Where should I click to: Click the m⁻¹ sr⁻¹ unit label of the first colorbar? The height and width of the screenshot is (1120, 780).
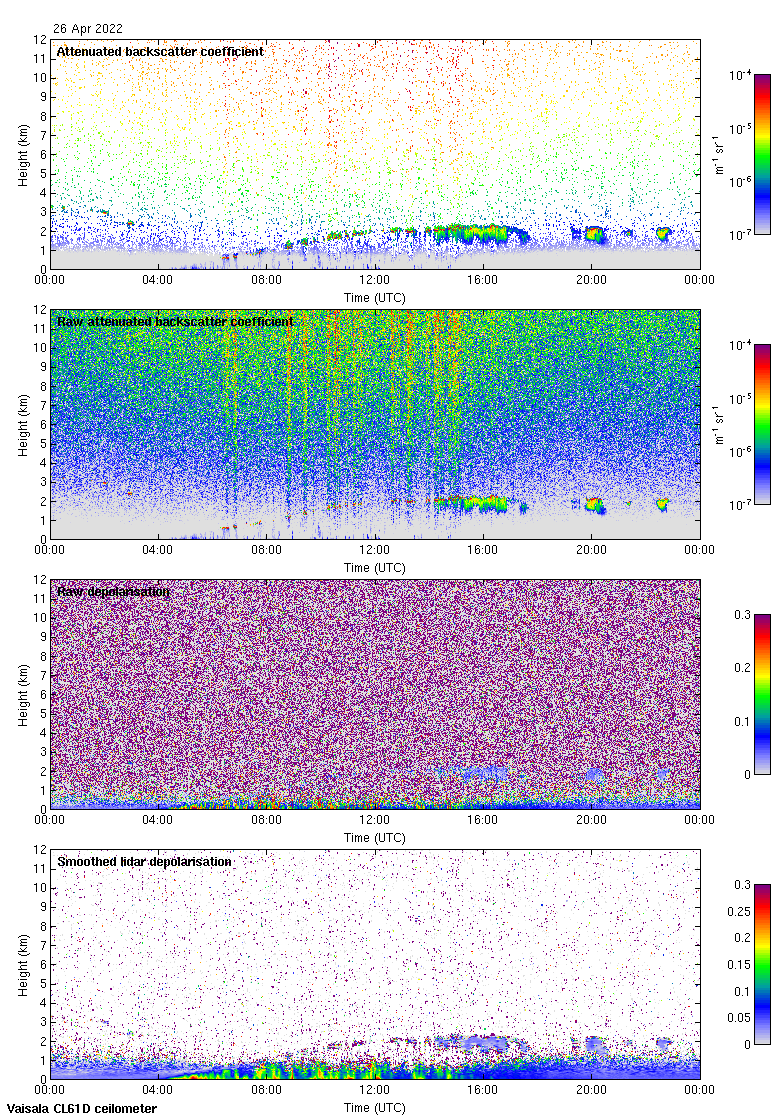[x=719, y=154]
